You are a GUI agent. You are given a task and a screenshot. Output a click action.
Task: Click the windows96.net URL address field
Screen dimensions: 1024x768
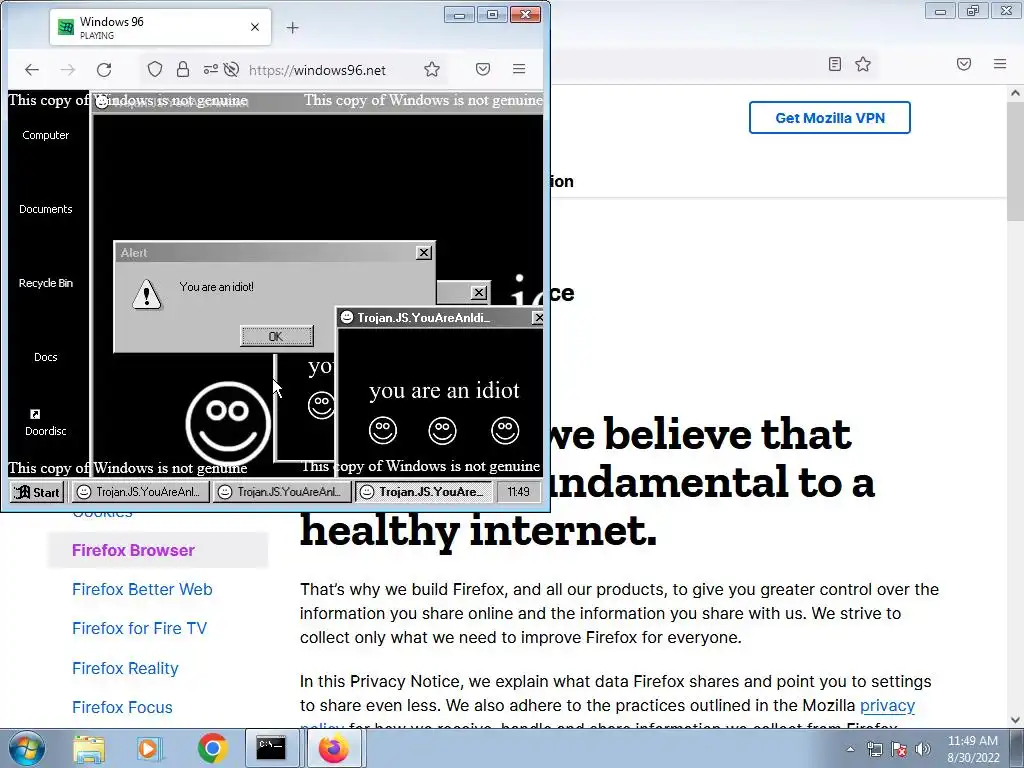tap(317, 70)
